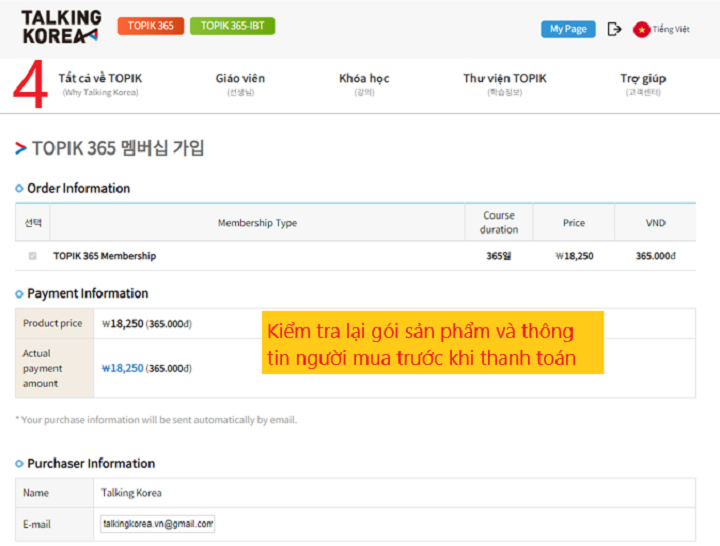Focus the E-mail input field
This screenshot has width=720, height=546.
(x=158, y=524)
